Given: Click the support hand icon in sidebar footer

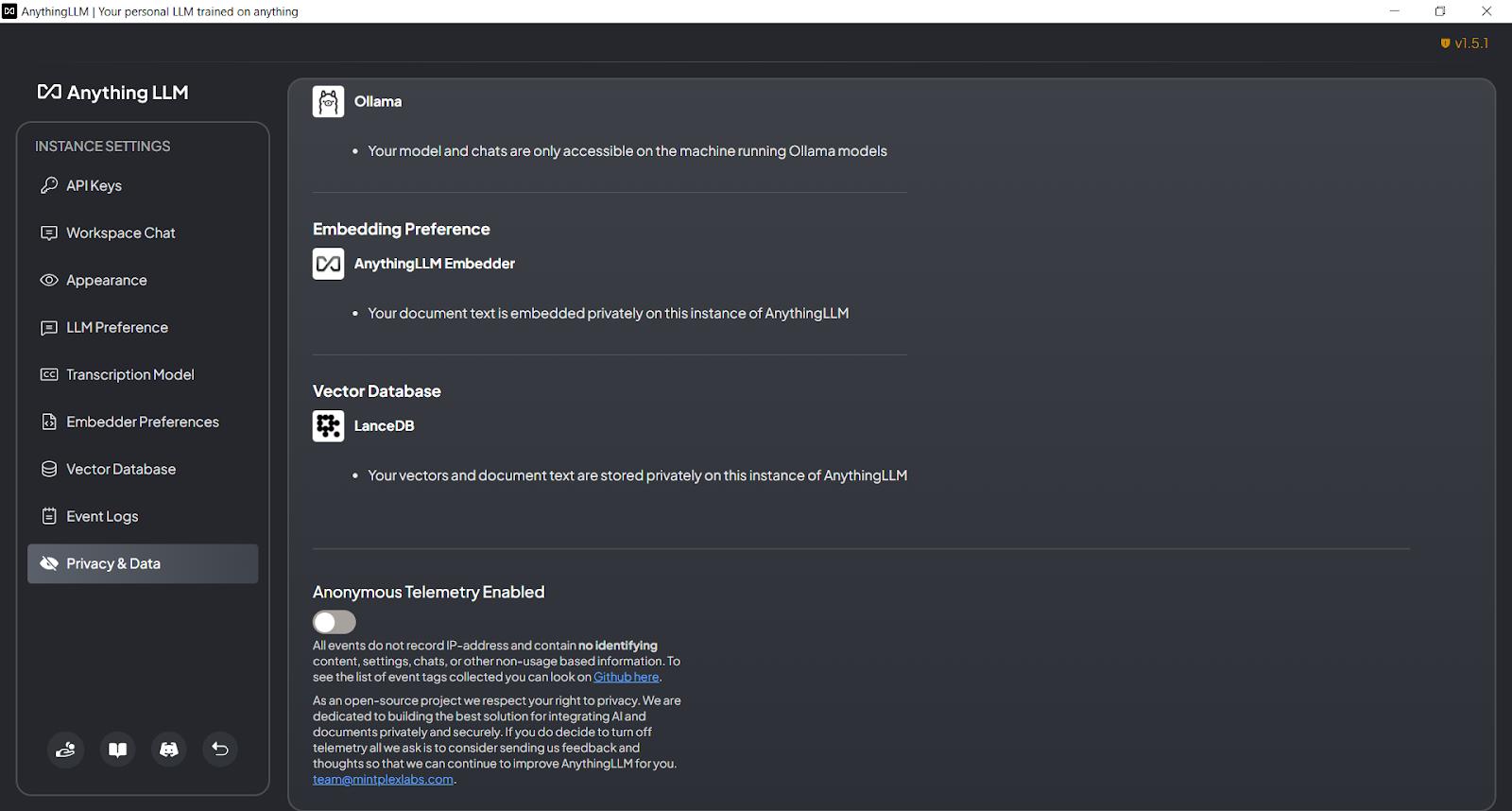Looking at the screenshot, I should 66,750.
